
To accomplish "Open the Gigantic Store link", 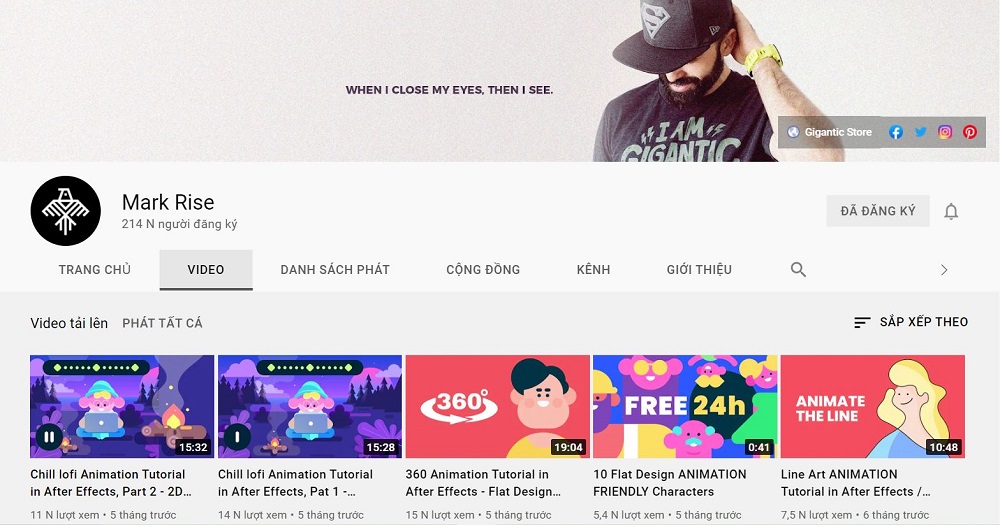I will pos(838,132).
